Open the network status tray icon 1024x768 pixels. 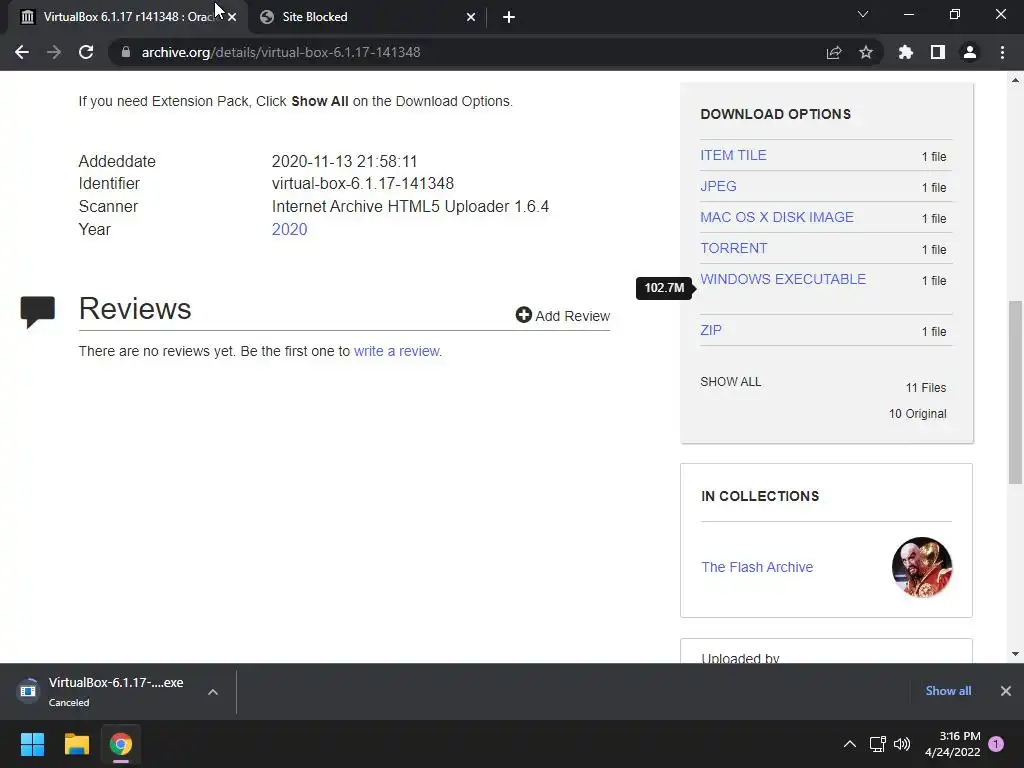(x=878, y=744)
